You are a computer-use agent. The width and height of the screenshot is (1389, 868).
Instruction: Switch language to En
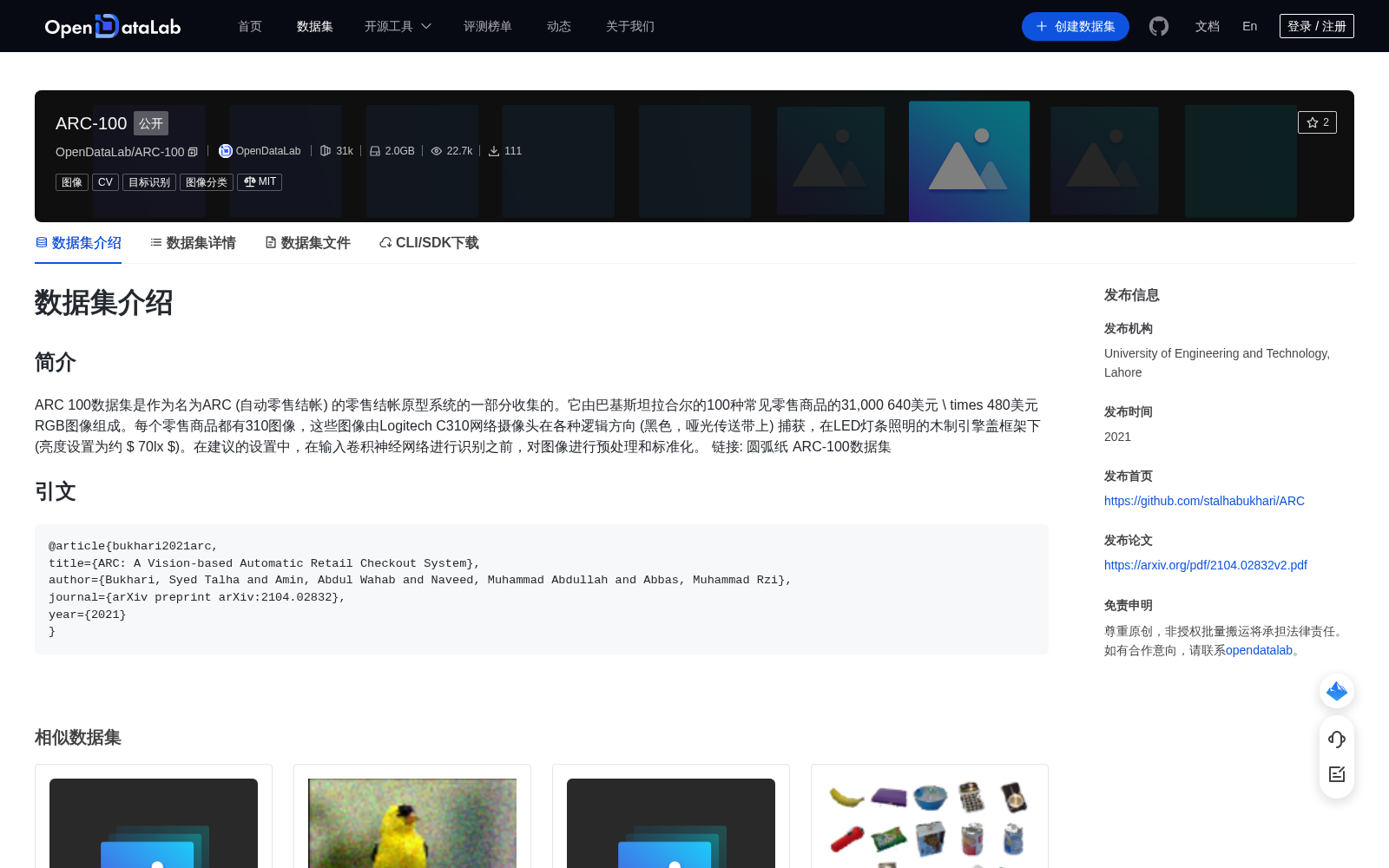coord(1250,26)
